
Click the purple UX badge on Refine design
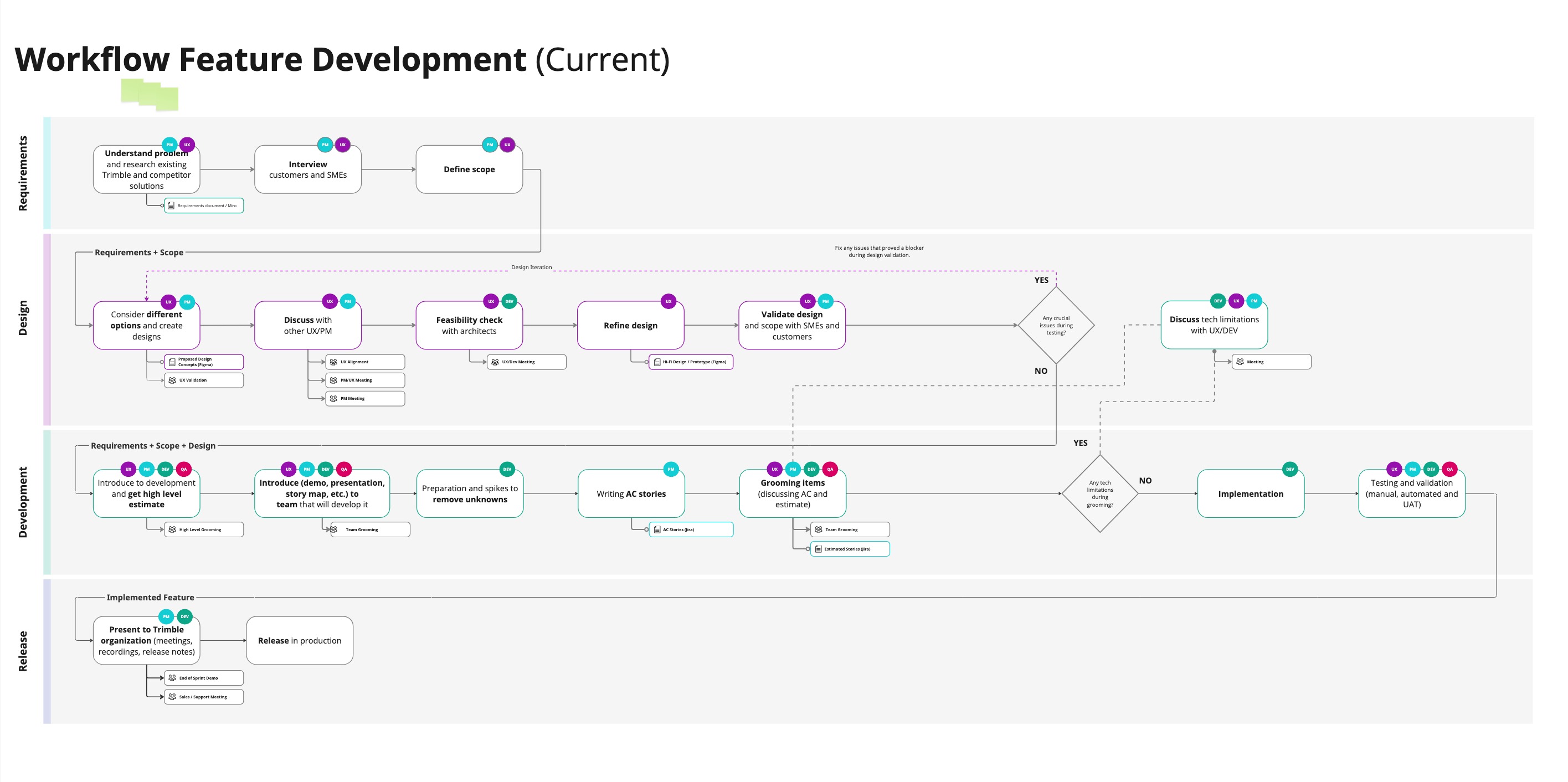coord(669,301)
